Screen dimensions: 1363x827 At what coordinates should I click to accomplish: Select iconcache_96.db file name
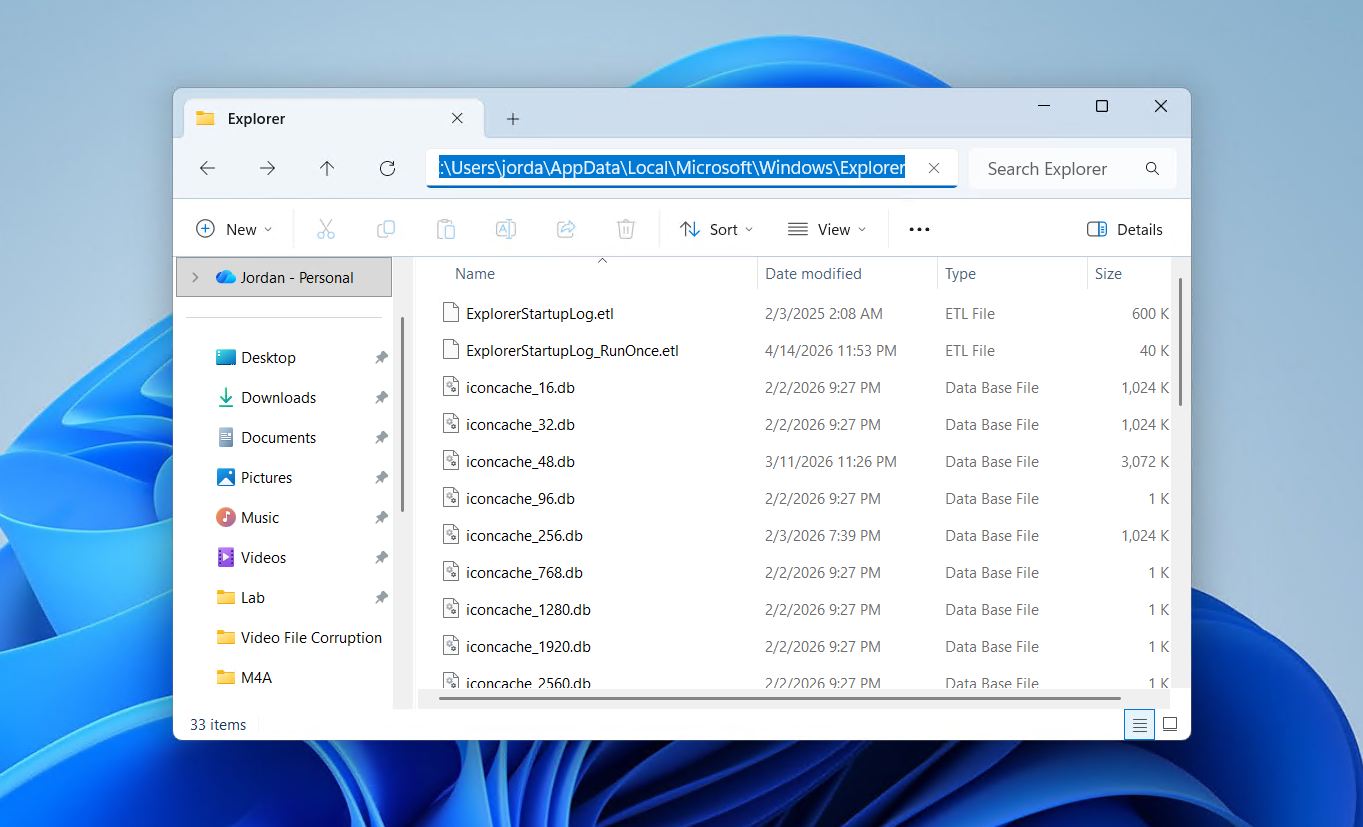[520, 498]
